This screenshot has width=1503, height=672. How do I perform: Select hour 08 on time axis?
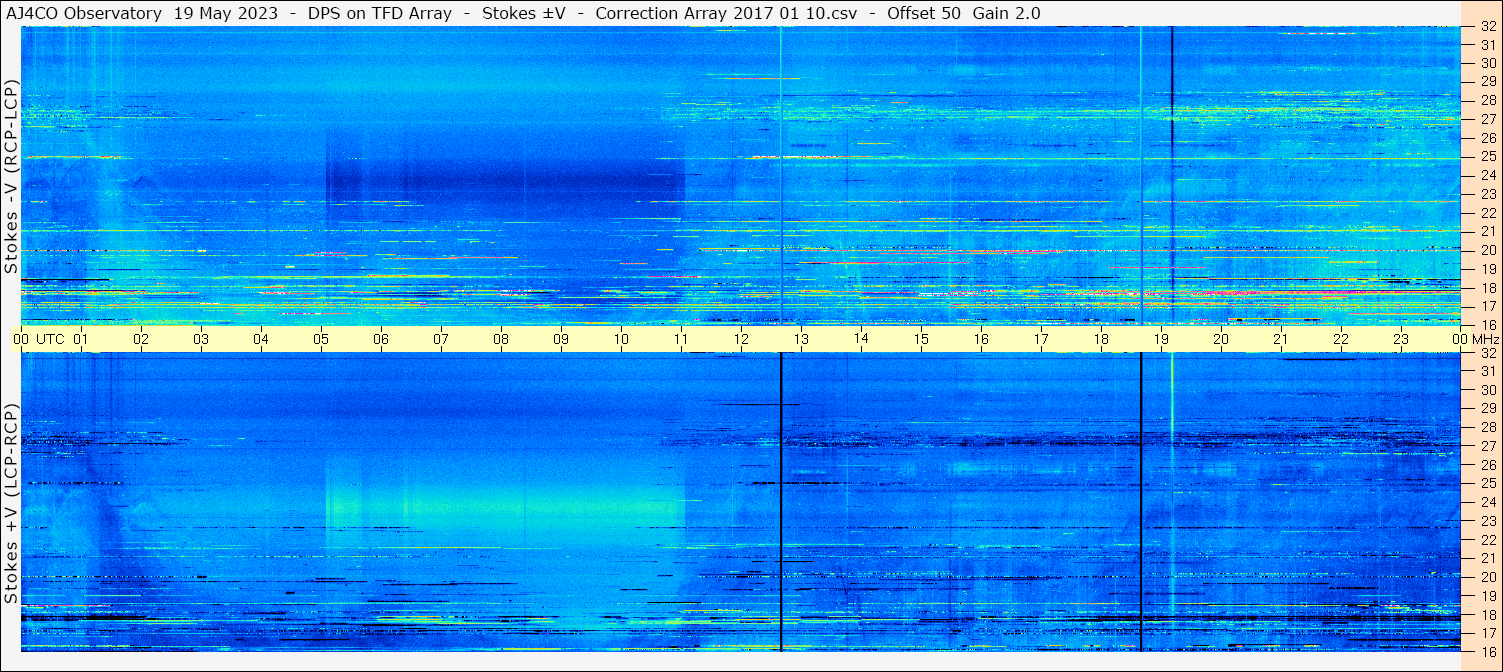501,339
